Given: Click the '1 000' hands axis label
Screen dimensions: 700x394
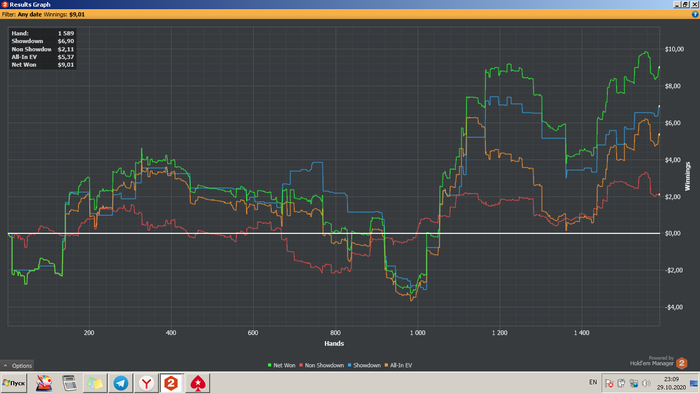Looking at the screenshot, I should click(x=417, y=333).
